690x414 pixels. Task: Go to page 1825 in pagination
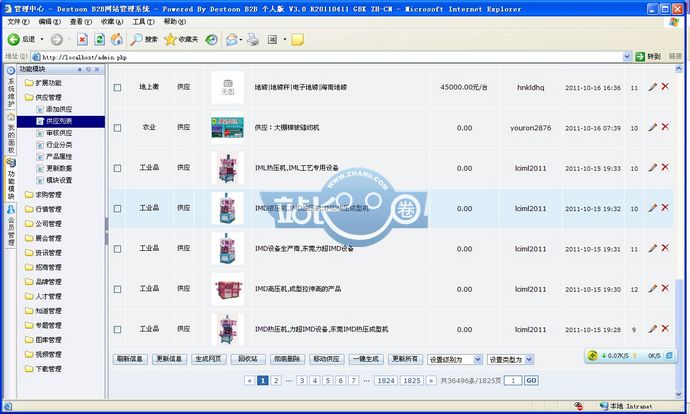pyautogui.click(x=411, y=380)
